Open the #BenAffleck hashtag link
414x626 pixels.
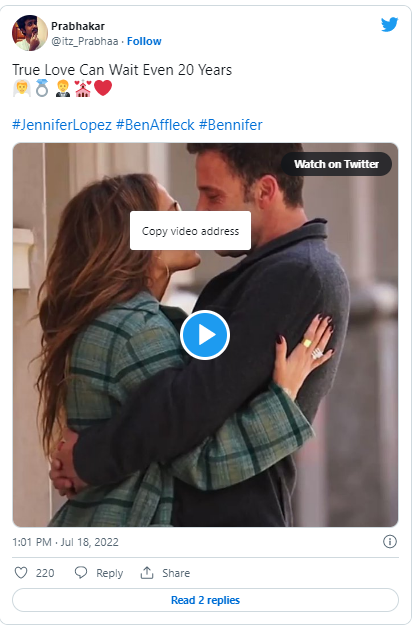point(155,125)
